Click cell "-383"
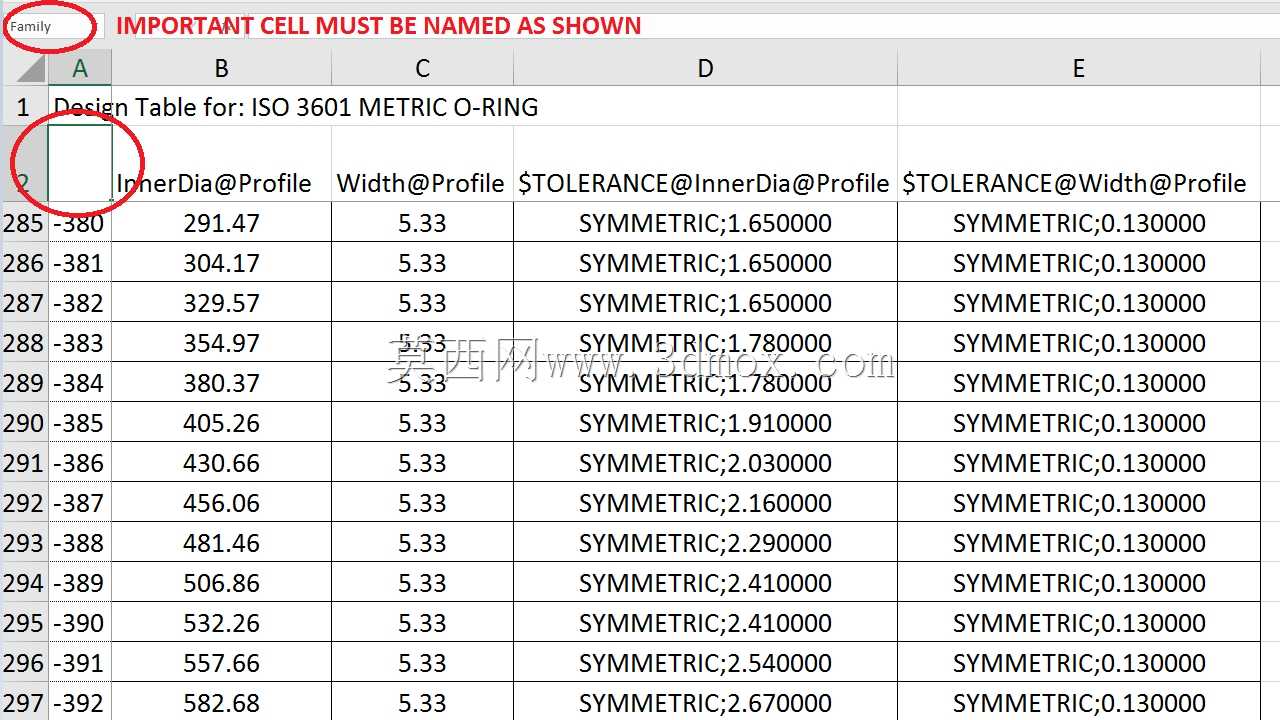Viewport: 1280px width, 720px height. click(x=80, y=342)
